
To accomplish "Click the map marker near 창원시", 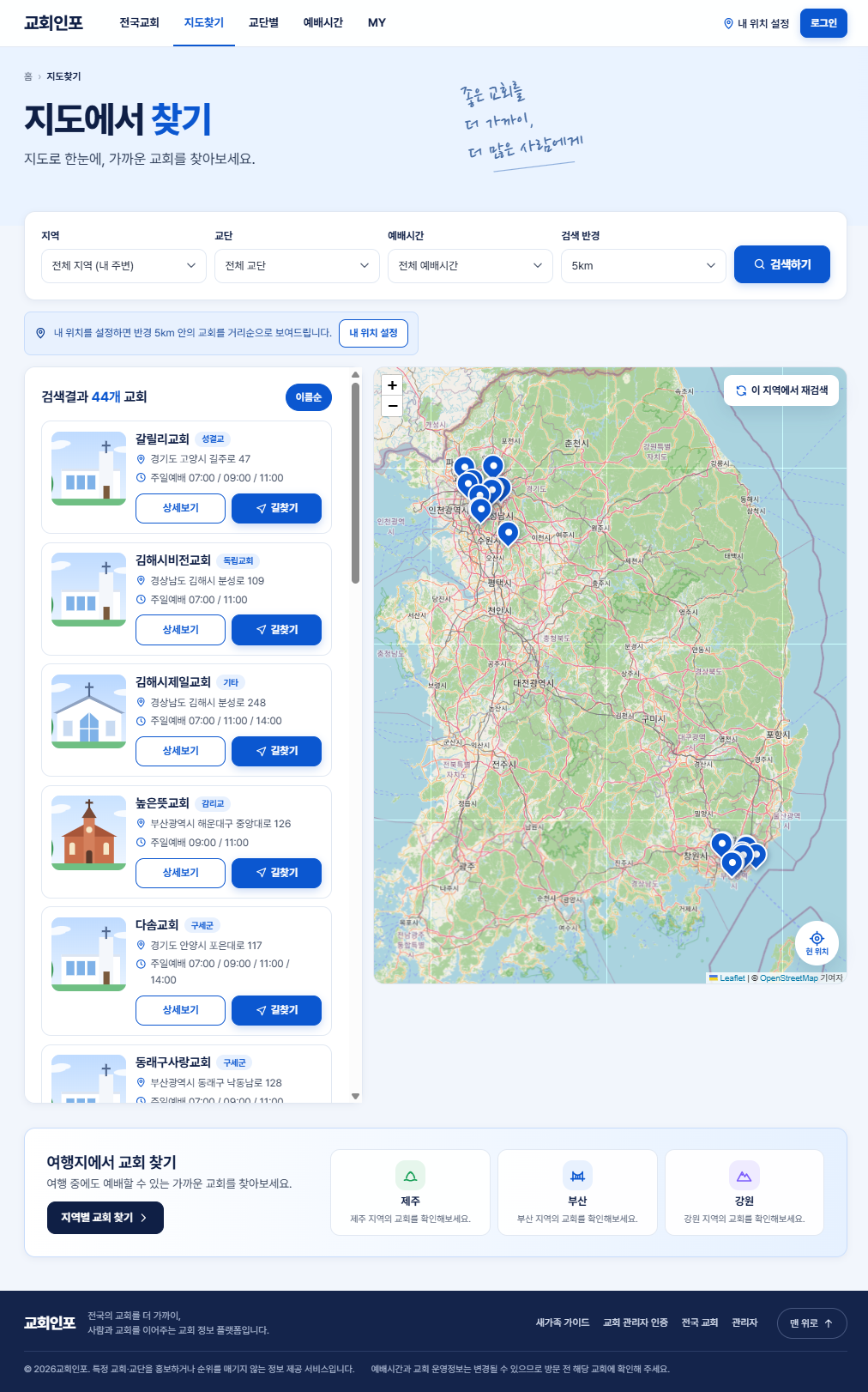I will click(x=721, y=844).
